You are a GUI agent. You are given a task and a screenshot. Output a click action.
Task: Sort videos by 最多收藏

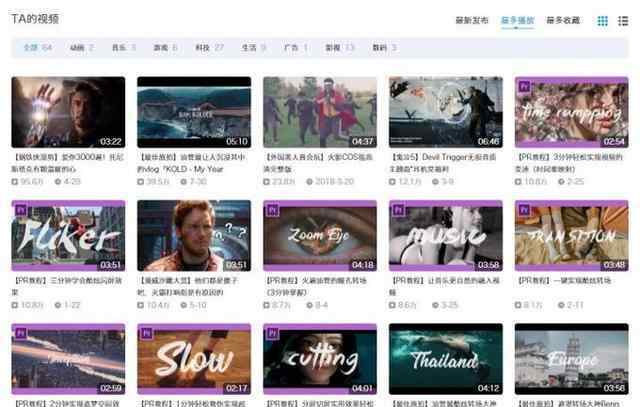pyautogui.click(x=563, y=20)
